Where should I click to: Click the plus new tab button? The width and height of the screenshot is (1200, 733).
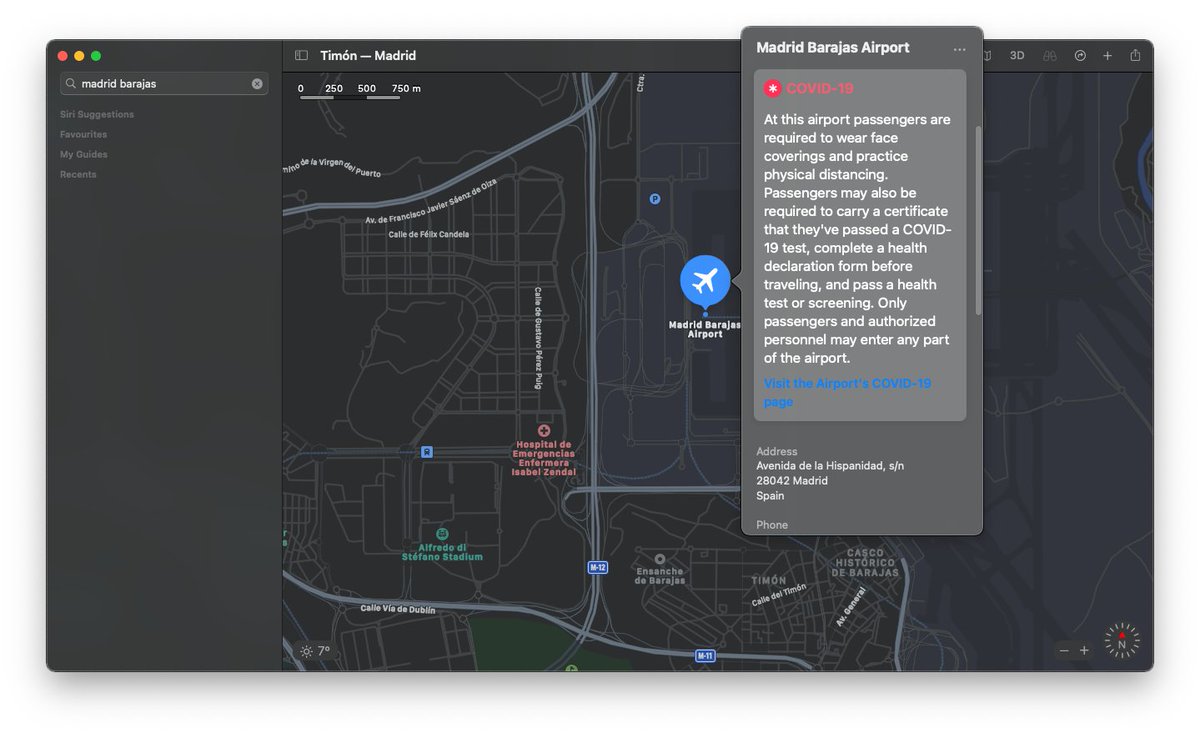(1107, 56)
